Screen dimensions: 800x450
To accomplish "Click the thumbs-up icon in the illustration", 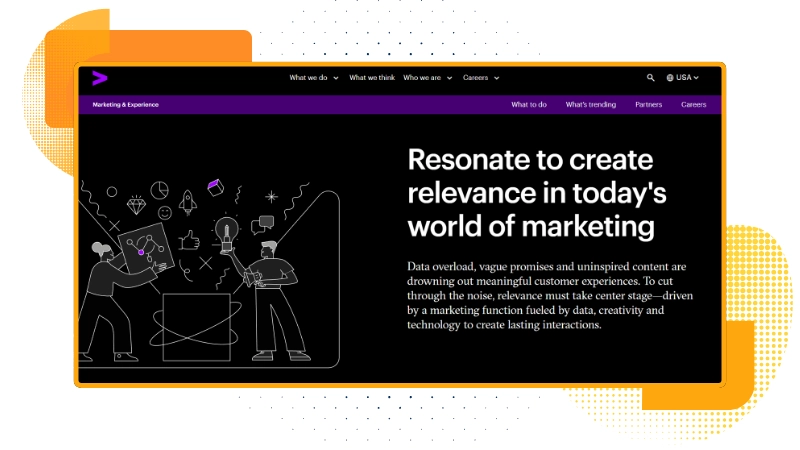I will tap(189, 240).
